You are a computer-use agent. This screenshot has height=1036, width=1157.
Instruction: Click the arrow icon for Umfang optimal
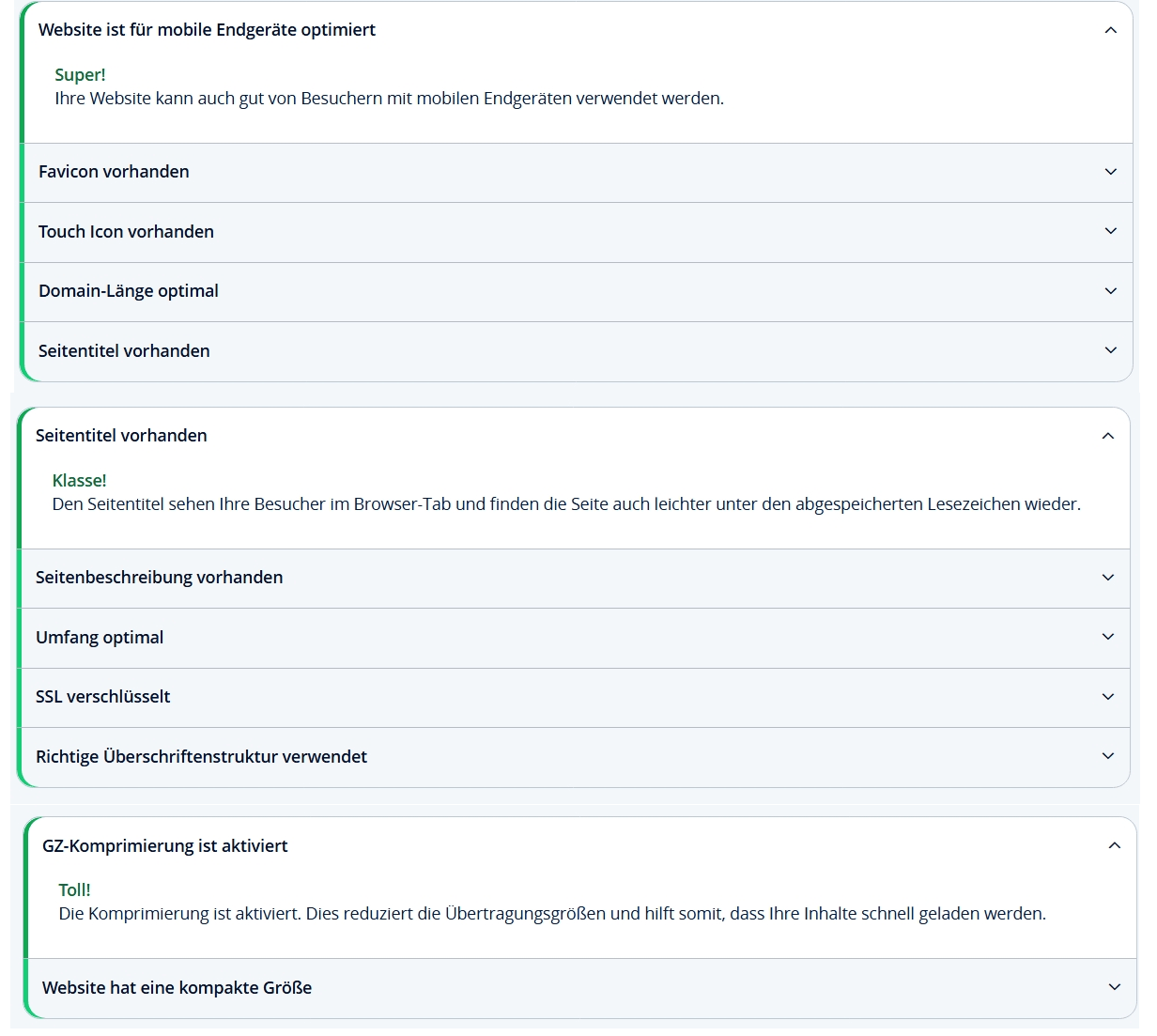point(1107,637)
